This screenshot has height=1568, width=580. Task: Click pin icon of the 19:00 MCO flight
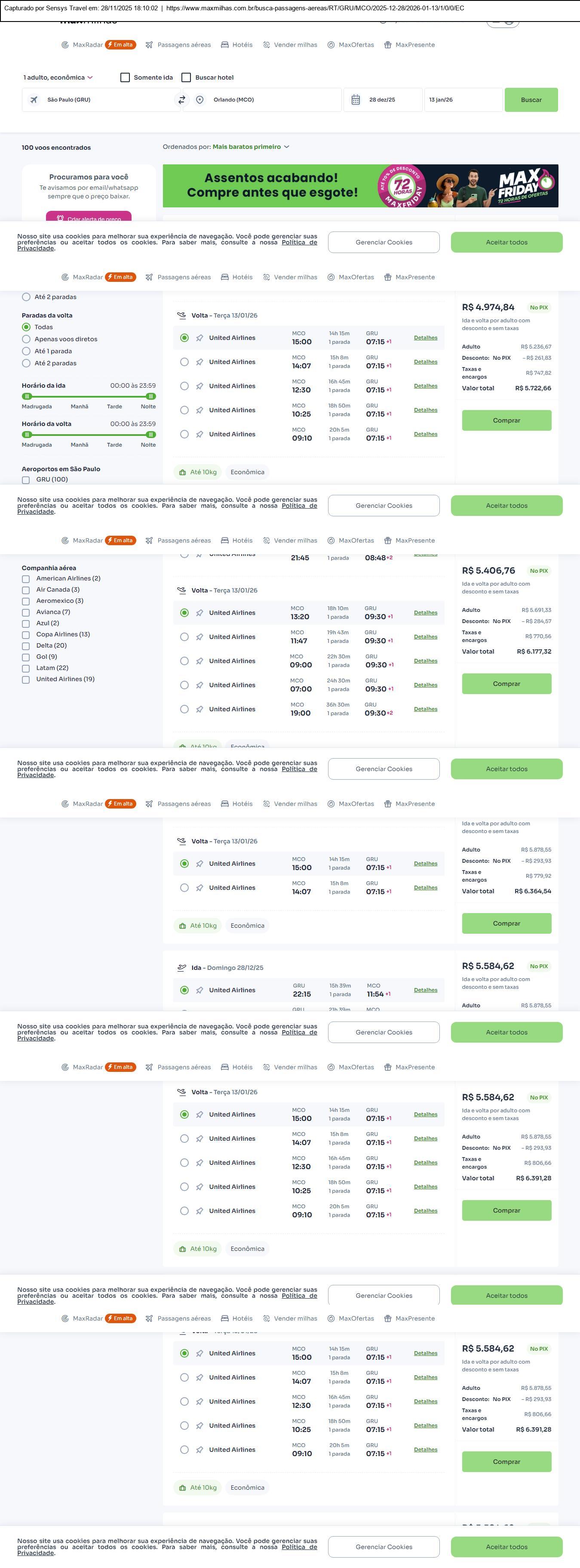click(x=199, y=710)
